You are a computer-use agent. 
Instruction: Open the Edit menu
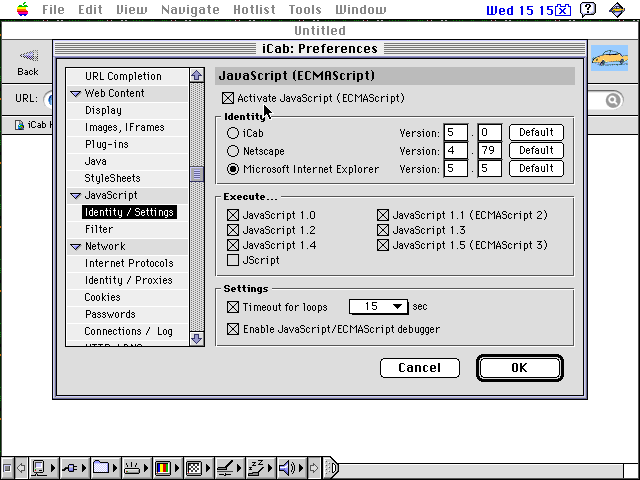(90, 9)
